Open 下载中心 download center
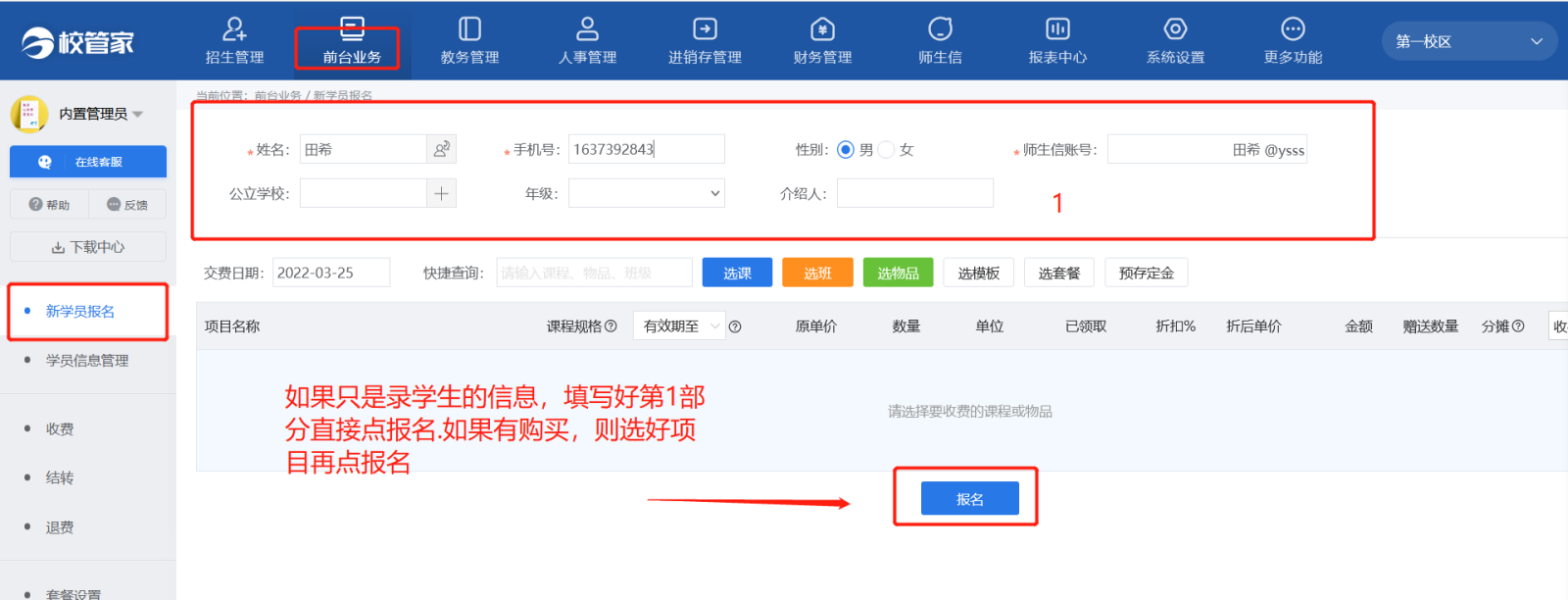The height and width of the screenshot is (600, 1568). pos(88,247)
